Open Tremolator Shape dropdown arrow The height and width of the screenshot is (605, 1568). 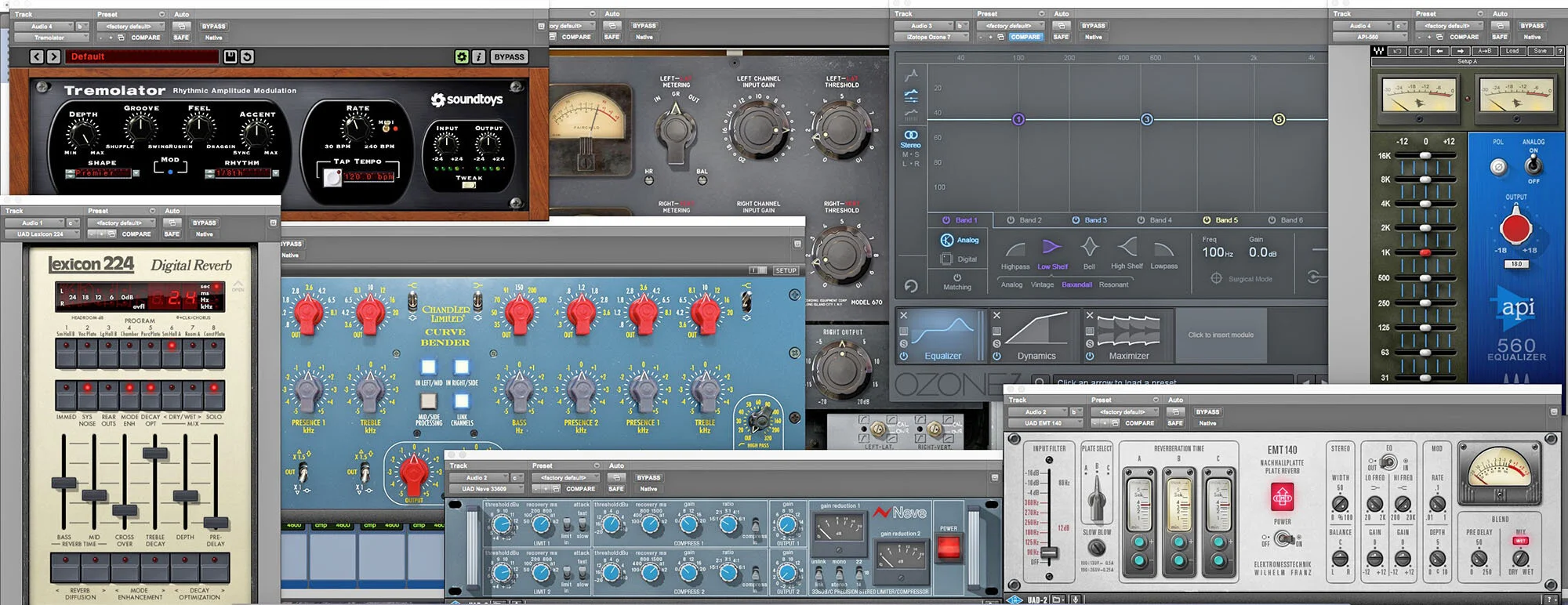pyautogui.click(x=136, y=173)
